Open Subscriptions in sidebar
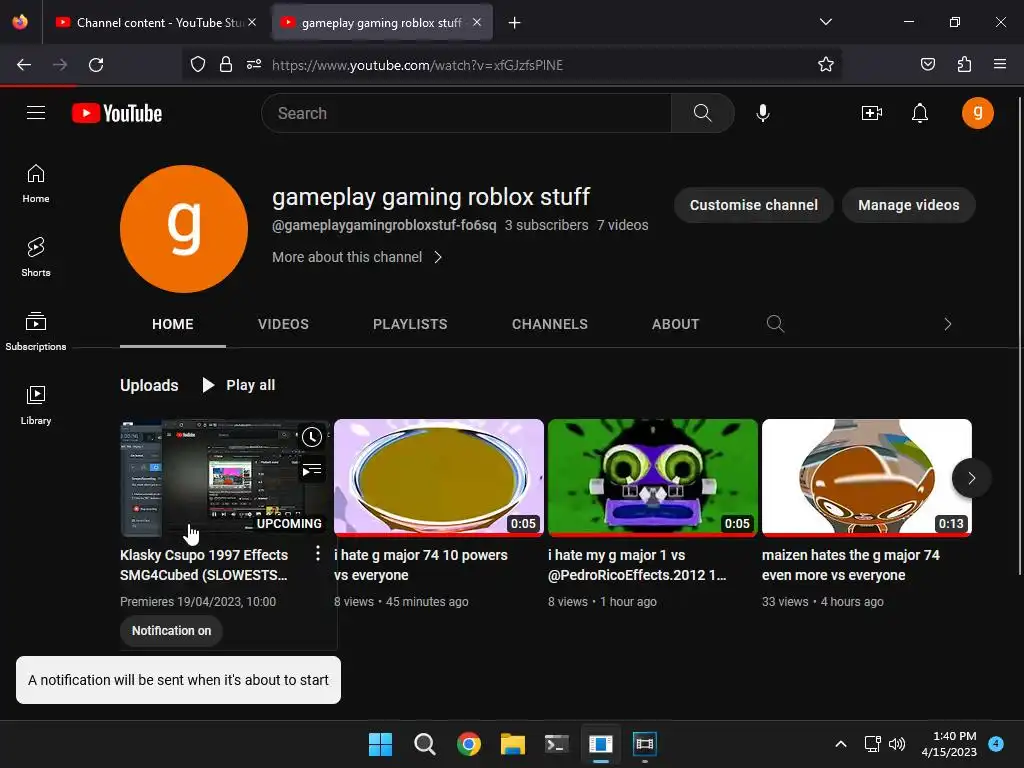This screenshot has height=768, width=1024. coord(36,332)
